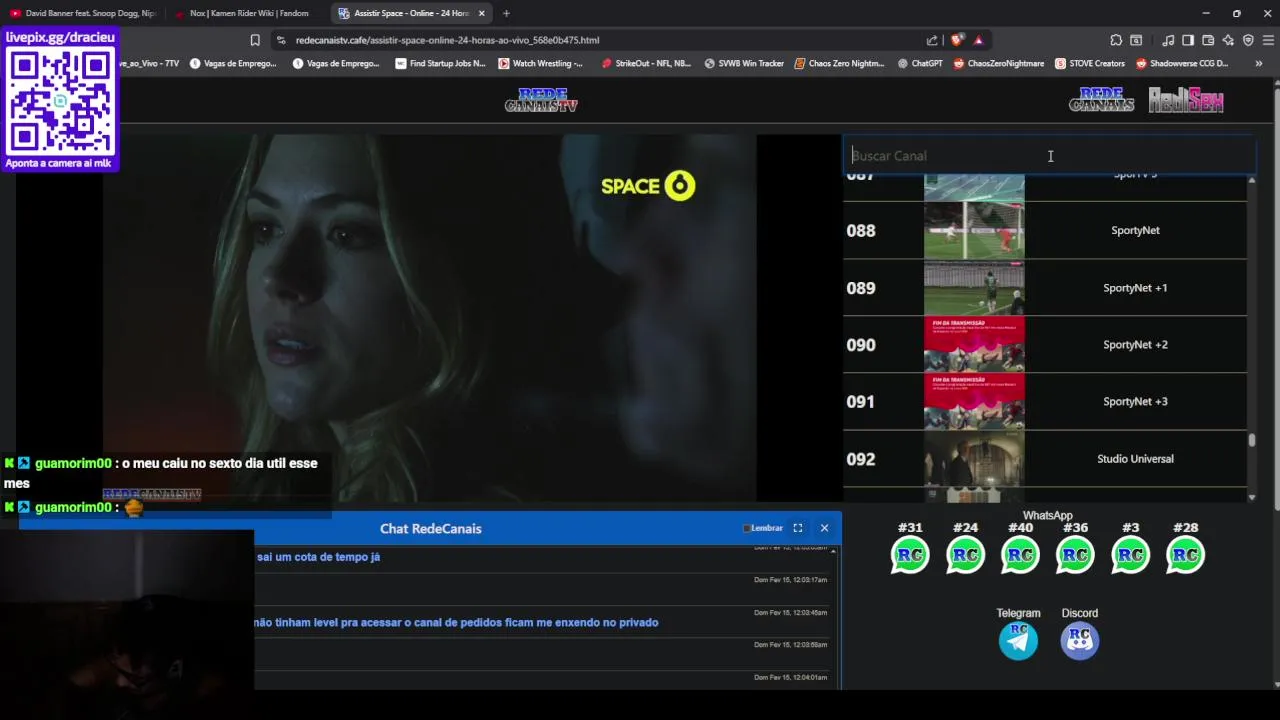Click the Space video player

(x=428, y=318)
